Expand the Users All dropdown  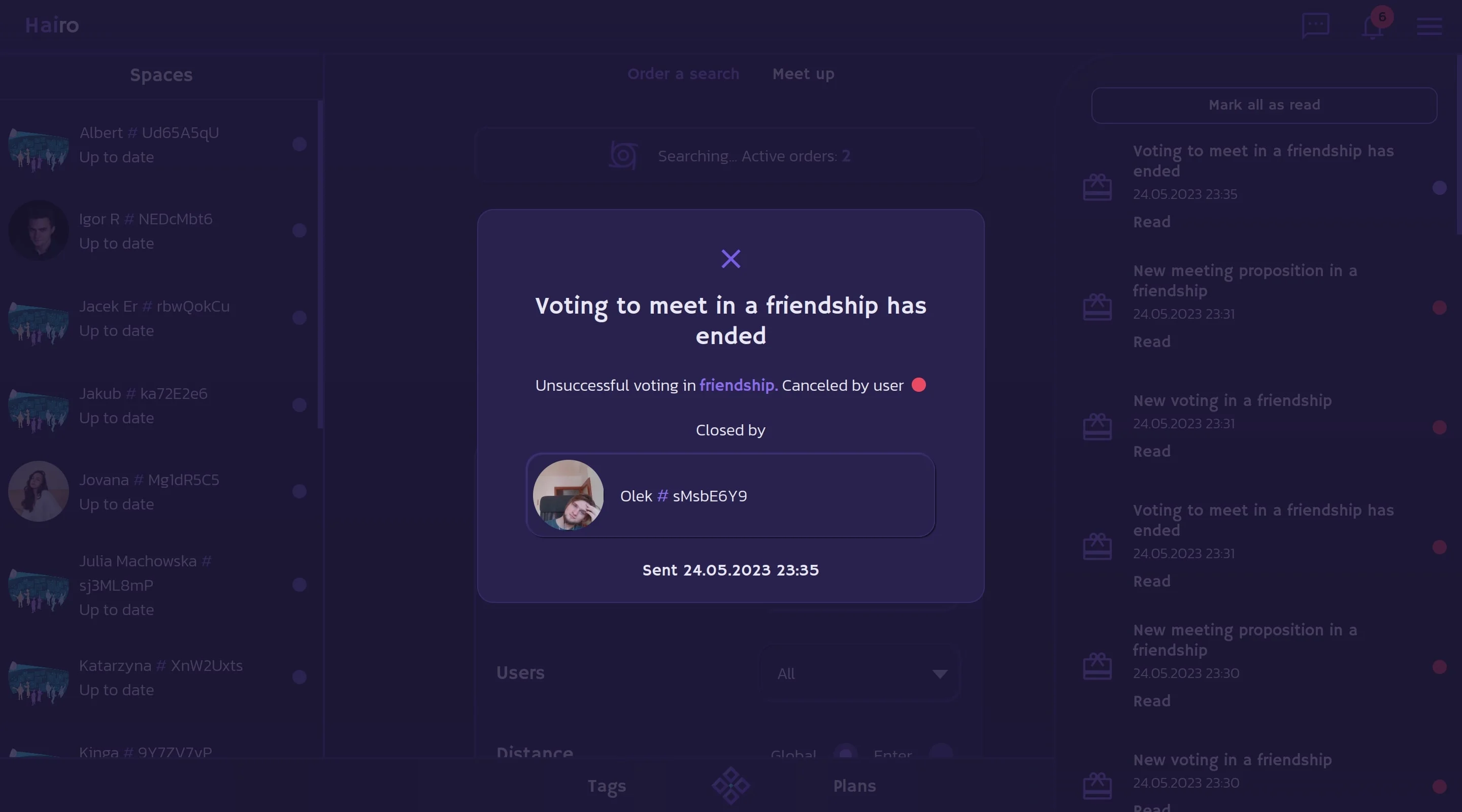[859, 673]
